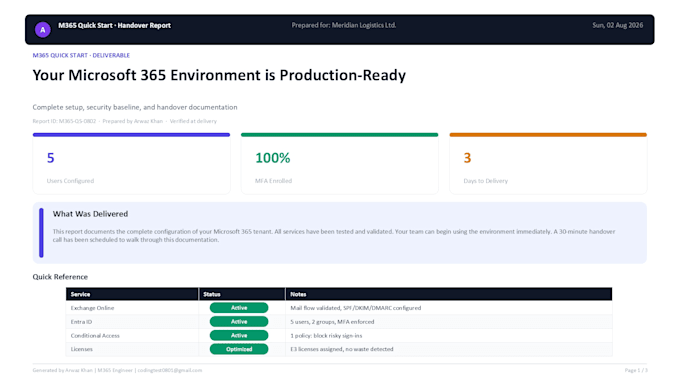Click the 'MFA Enrolled' label
Screen dimensions: 680x383
coord(273,181)
